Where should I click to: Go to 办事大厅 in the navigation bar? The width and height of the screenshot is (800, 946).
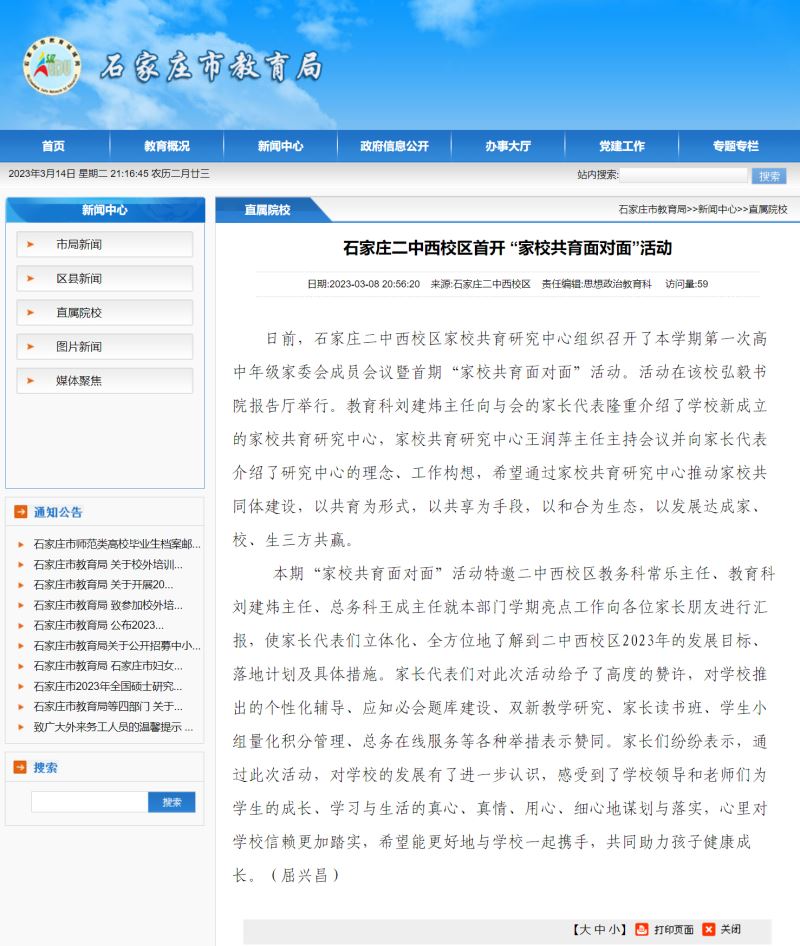508,146
